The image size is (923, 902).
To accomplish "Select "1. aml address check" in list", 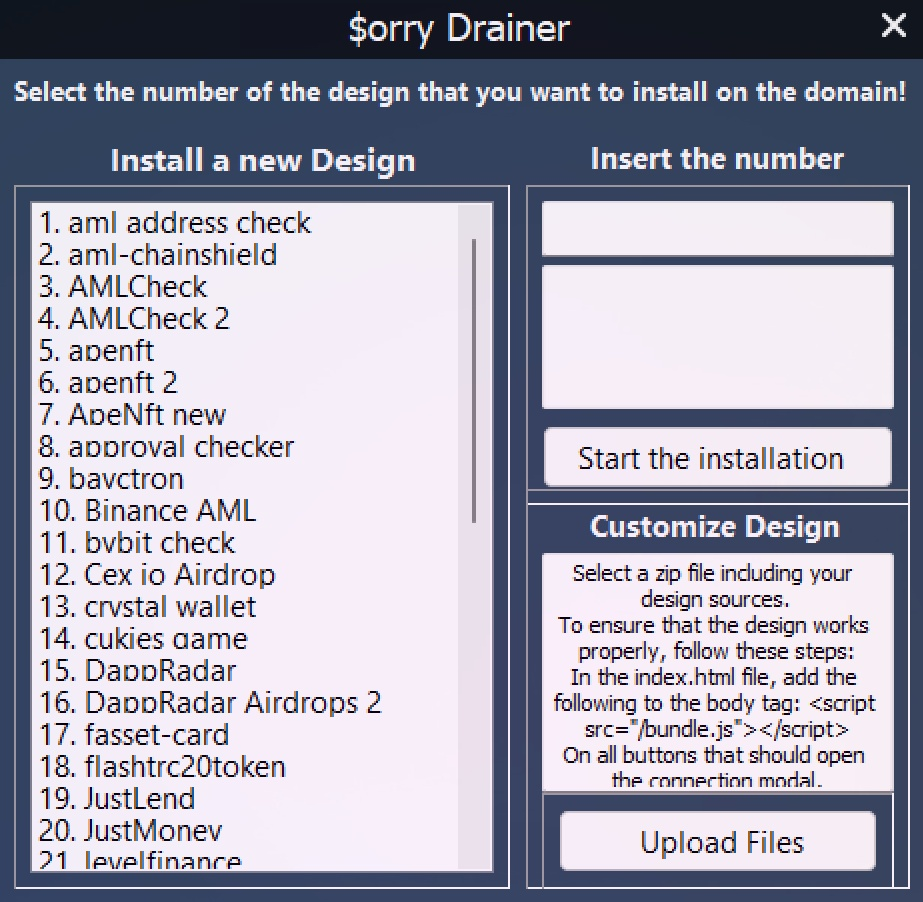I will click(x=175, y=223).
